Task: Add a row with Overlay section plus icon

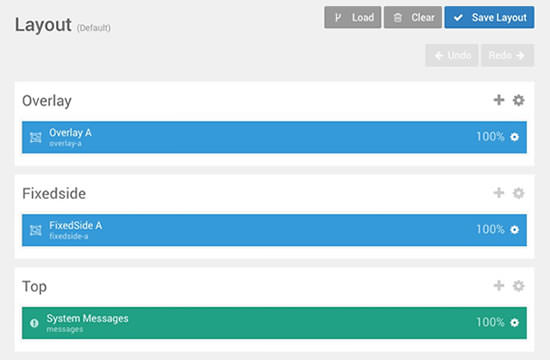Action: tap(499, 100)
